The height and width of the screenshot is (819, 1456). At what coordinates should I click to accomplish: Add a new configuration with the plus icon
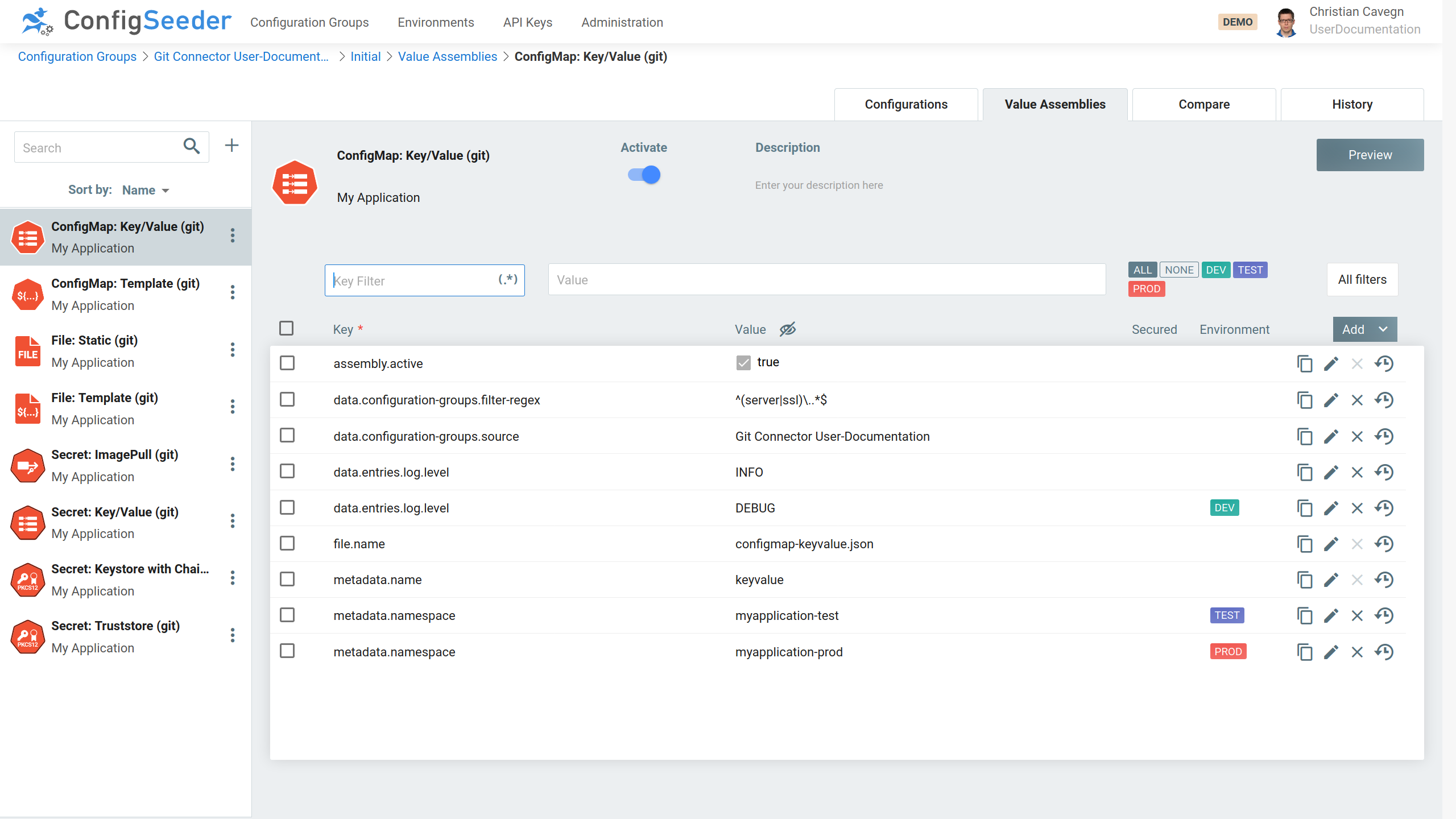point(231,146)
